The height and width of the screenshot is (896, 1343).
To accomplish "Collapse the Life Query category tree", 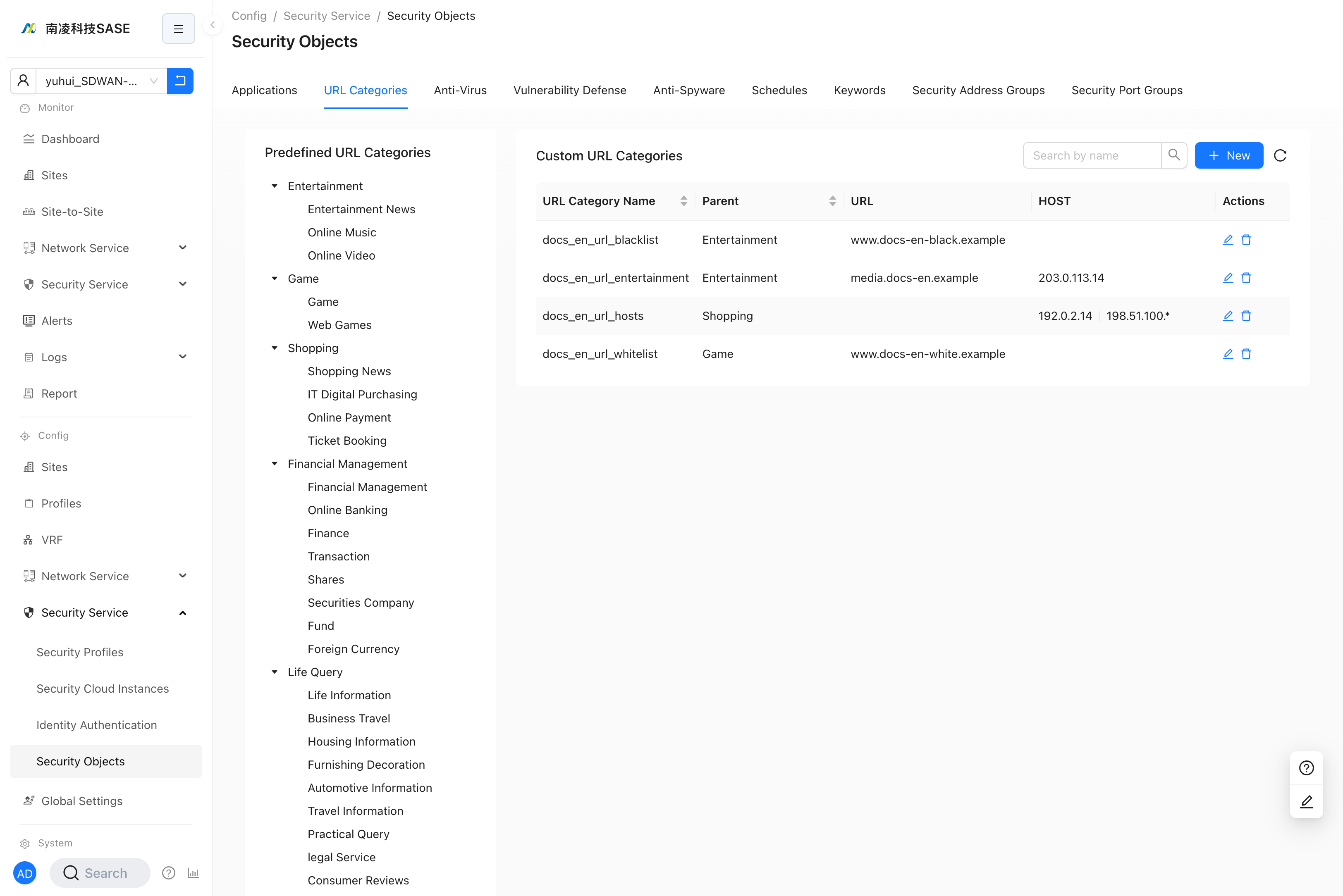I will point(275,672).
